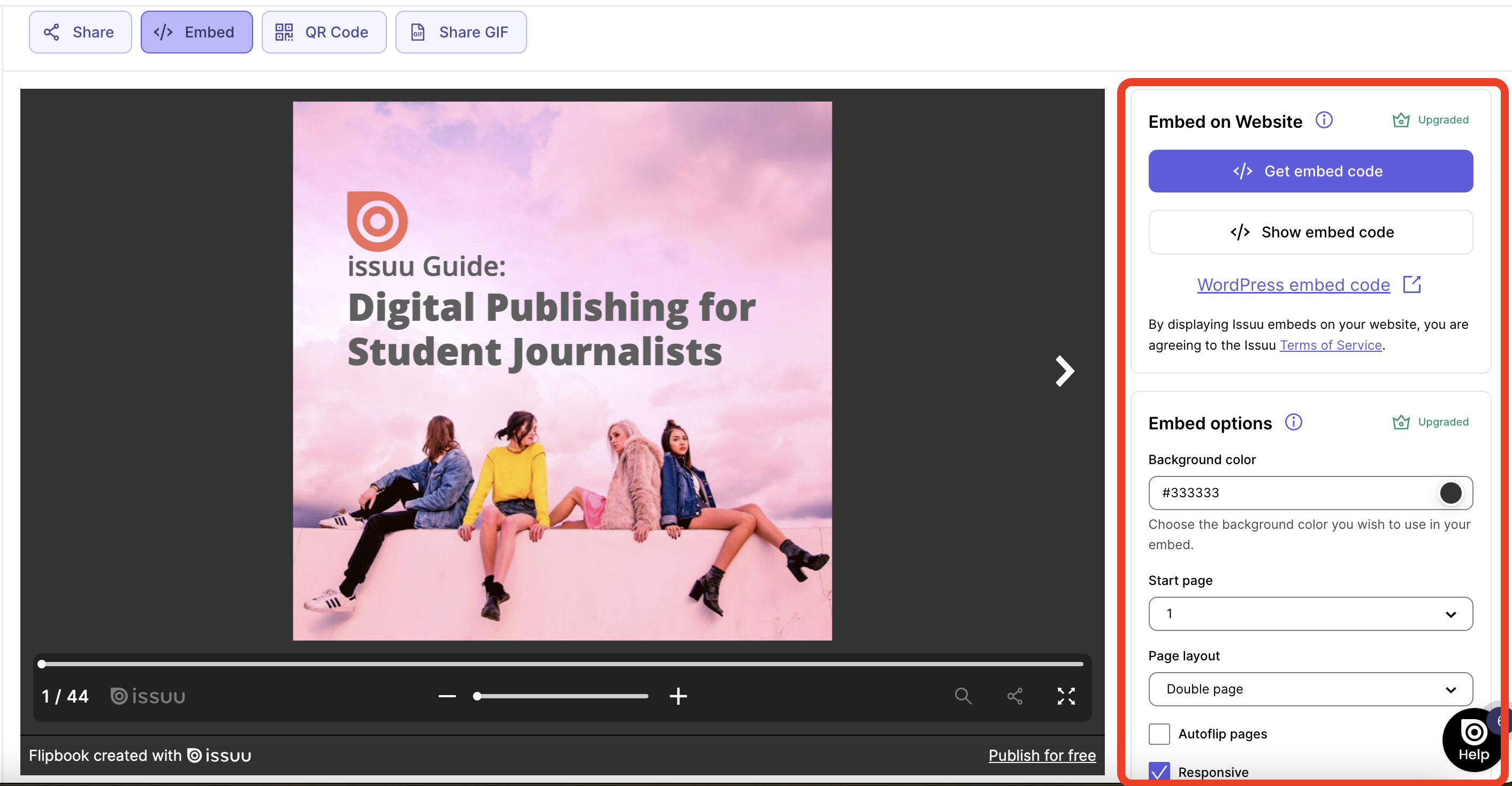Viewport: 1512px width, 786px height.
Task: Click the search magnifier in viewer bar
Action: tap(963, 696)
